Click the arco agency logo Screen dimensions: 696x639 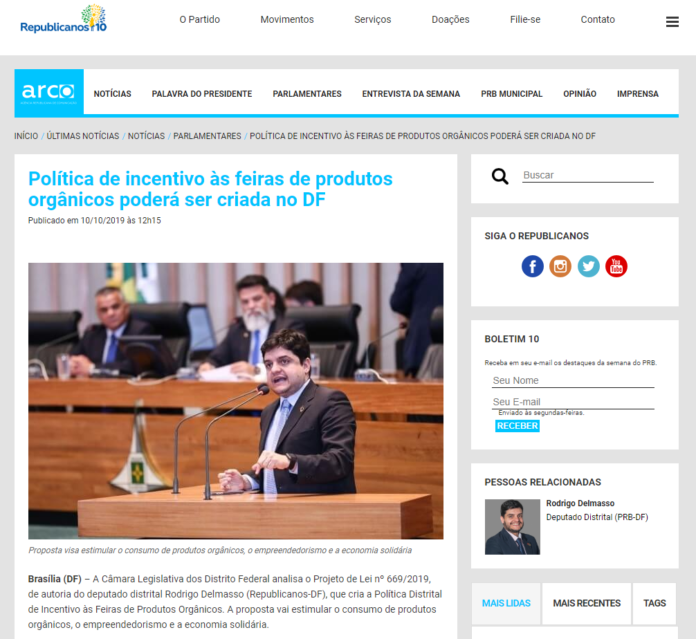pyautogui.click(x=49, y=92)
